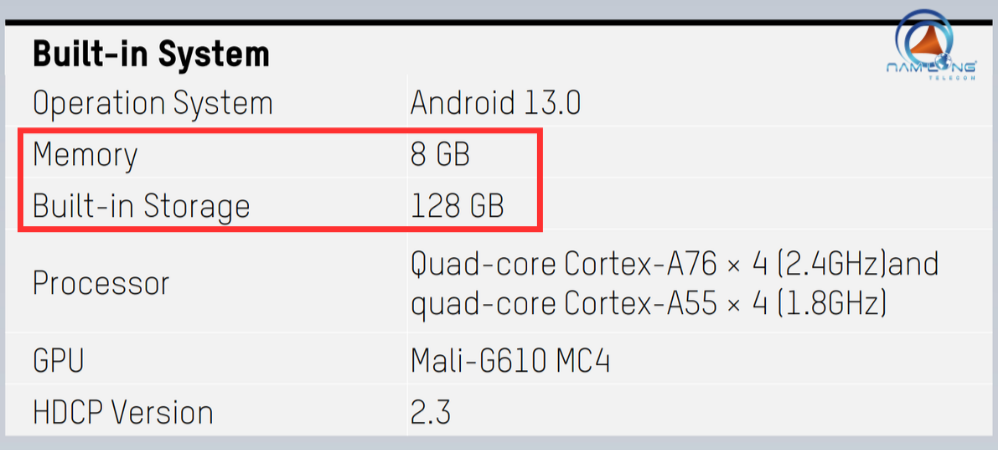Click the Built-in Storage label
Image resolution: width=1000 pixels, height=450 pixels.
141,207
